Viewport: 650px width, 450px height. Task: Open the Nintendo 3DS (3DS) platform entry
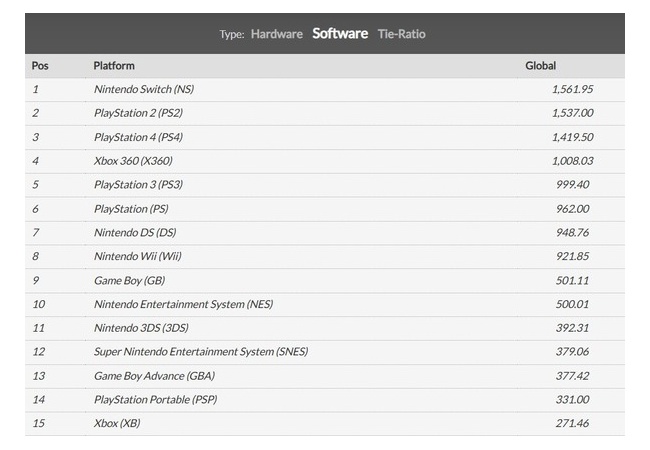click(141, 328)
